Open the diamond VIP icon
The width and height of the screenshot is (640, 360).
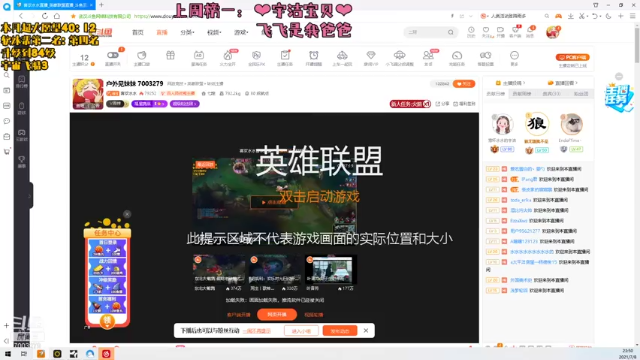371,55
